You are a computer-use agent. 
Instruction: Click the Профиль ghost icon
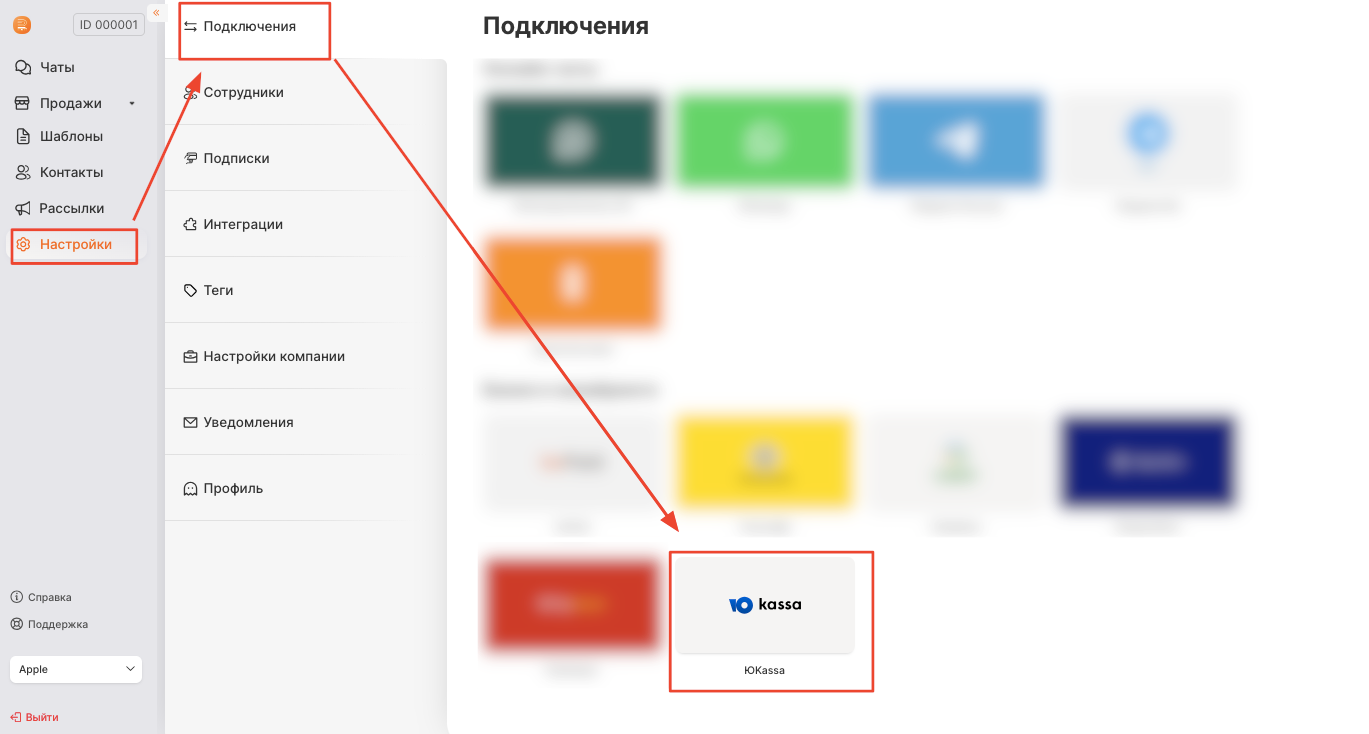click(x=190, y=489)
